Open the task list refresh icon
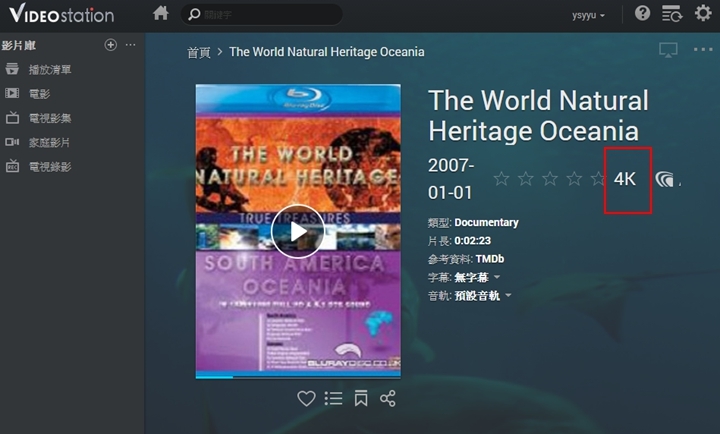 click(672, 14)
